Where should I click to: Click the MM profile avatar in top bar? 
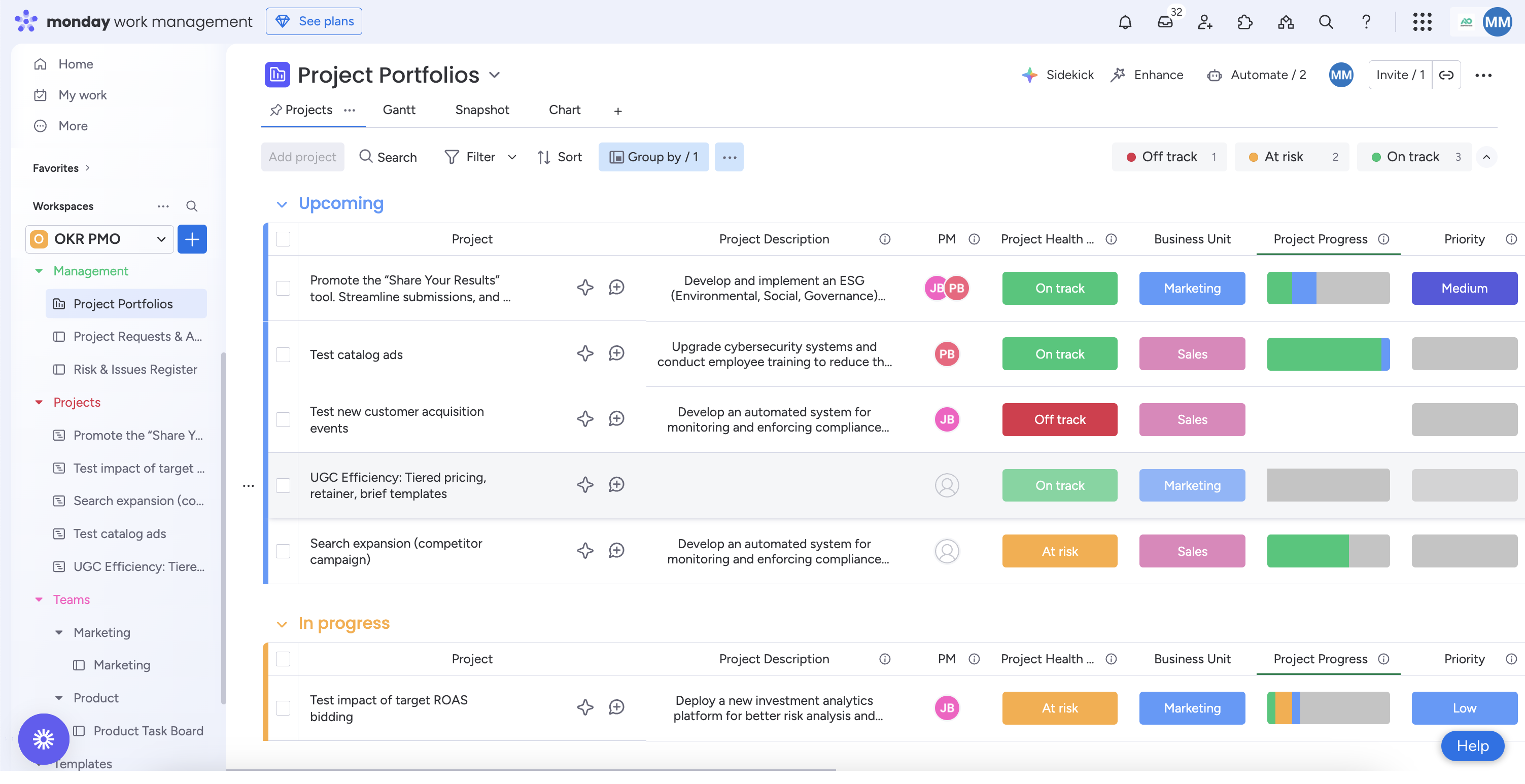click(1498, 22)
